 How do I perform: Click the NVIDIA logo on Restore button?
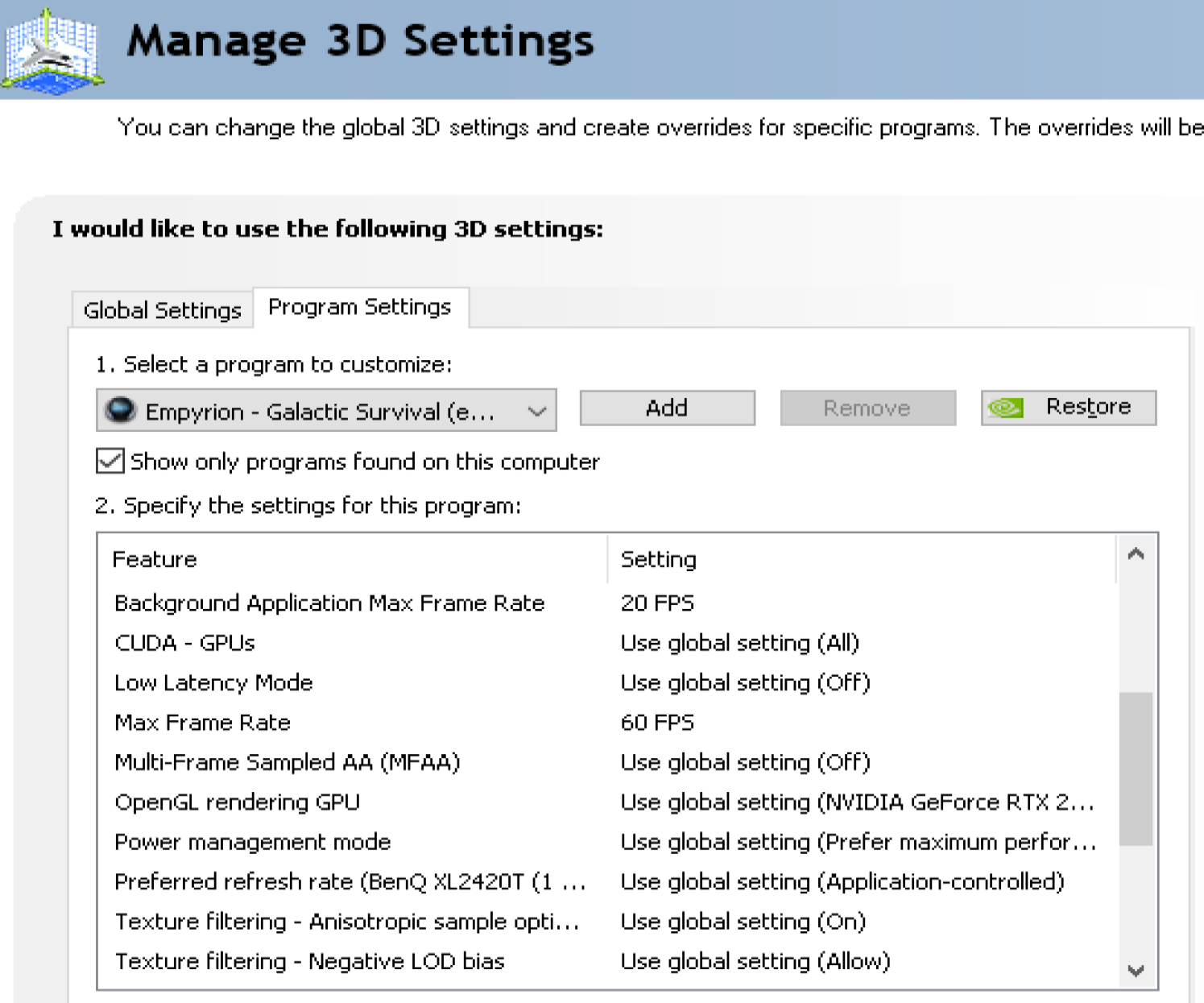coord(1005,408)
